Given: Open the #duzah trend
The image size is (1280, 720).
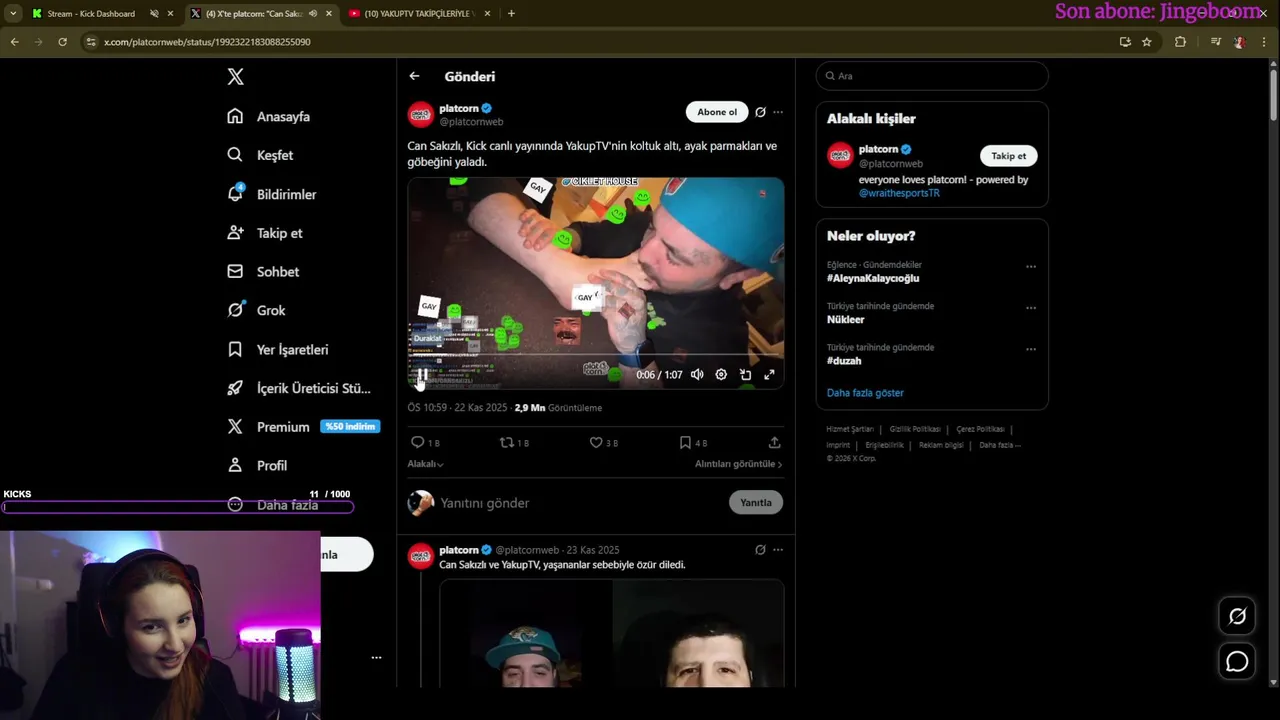Looking at the screenshot, I should (844, 361).
